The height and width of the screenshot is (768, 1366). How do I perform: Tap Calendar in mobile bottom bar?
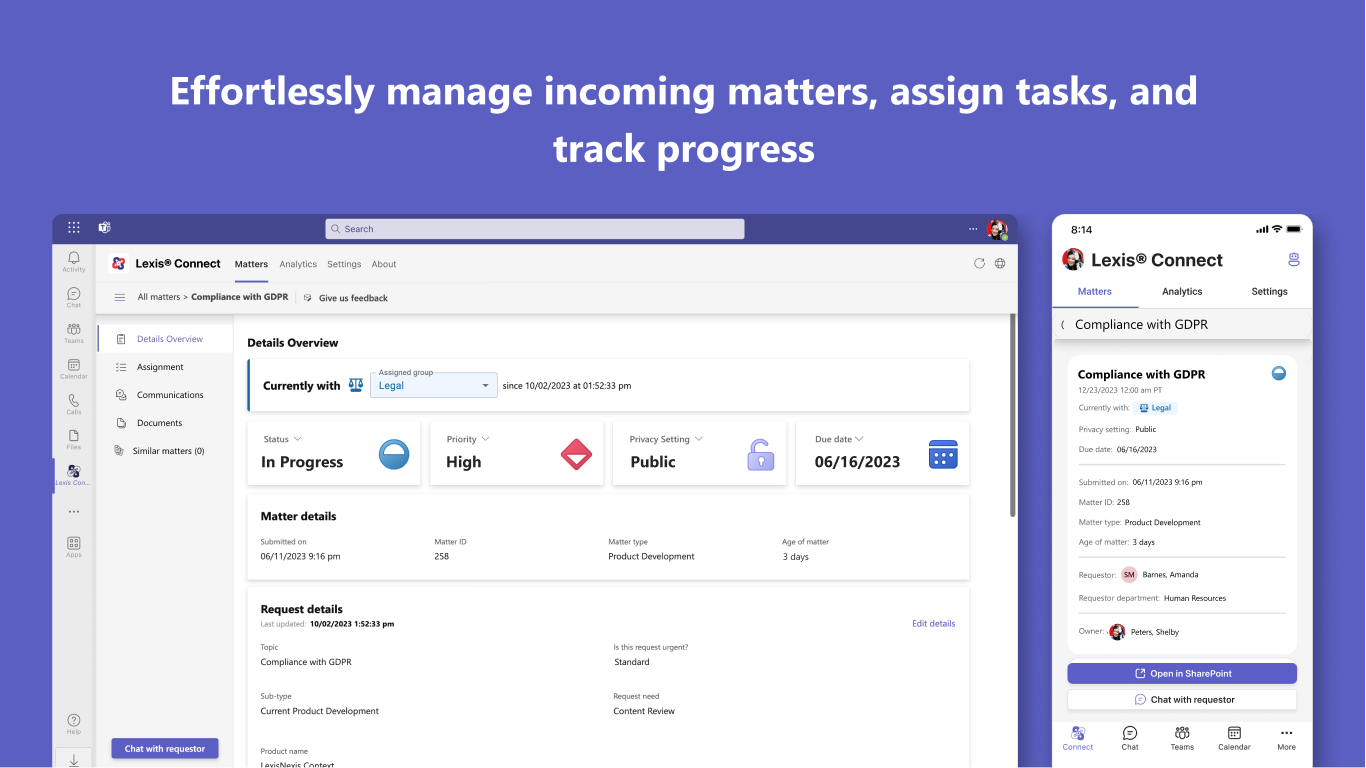pos(1234,739)
